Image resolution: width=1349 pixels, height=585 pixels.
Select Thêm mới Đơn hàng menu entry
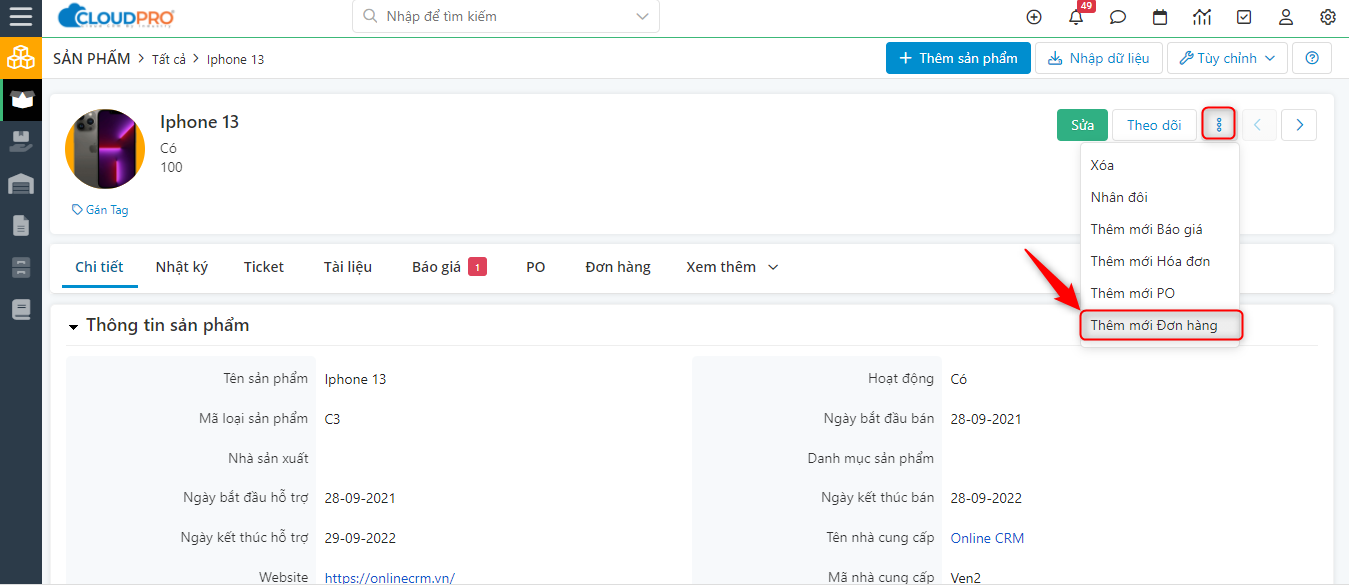click(1159, 325)
